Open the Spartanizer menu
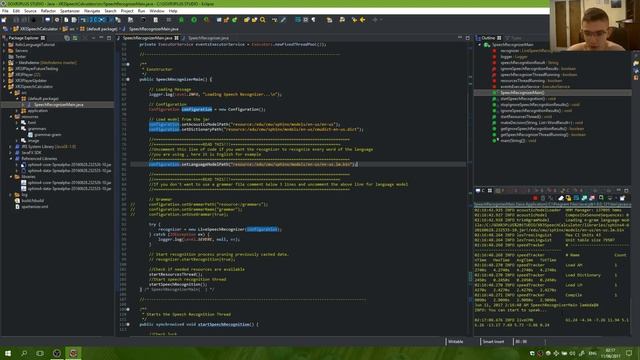Image resolution: width=640 pixels, height=360 pixels. (x=70, y=11)
